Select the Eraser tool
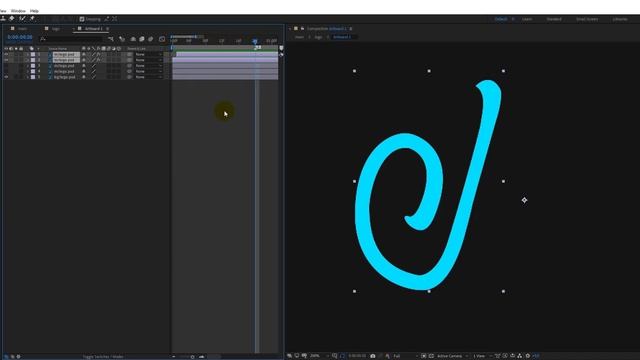This screenshot has height=360, width=640. (12, 19)
